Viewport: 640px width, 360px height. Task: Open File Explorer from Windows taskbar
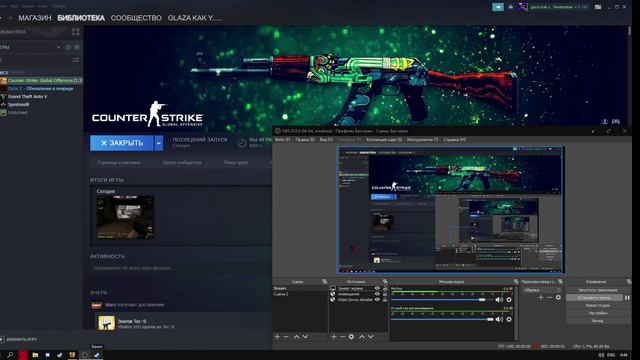[35, 355]
